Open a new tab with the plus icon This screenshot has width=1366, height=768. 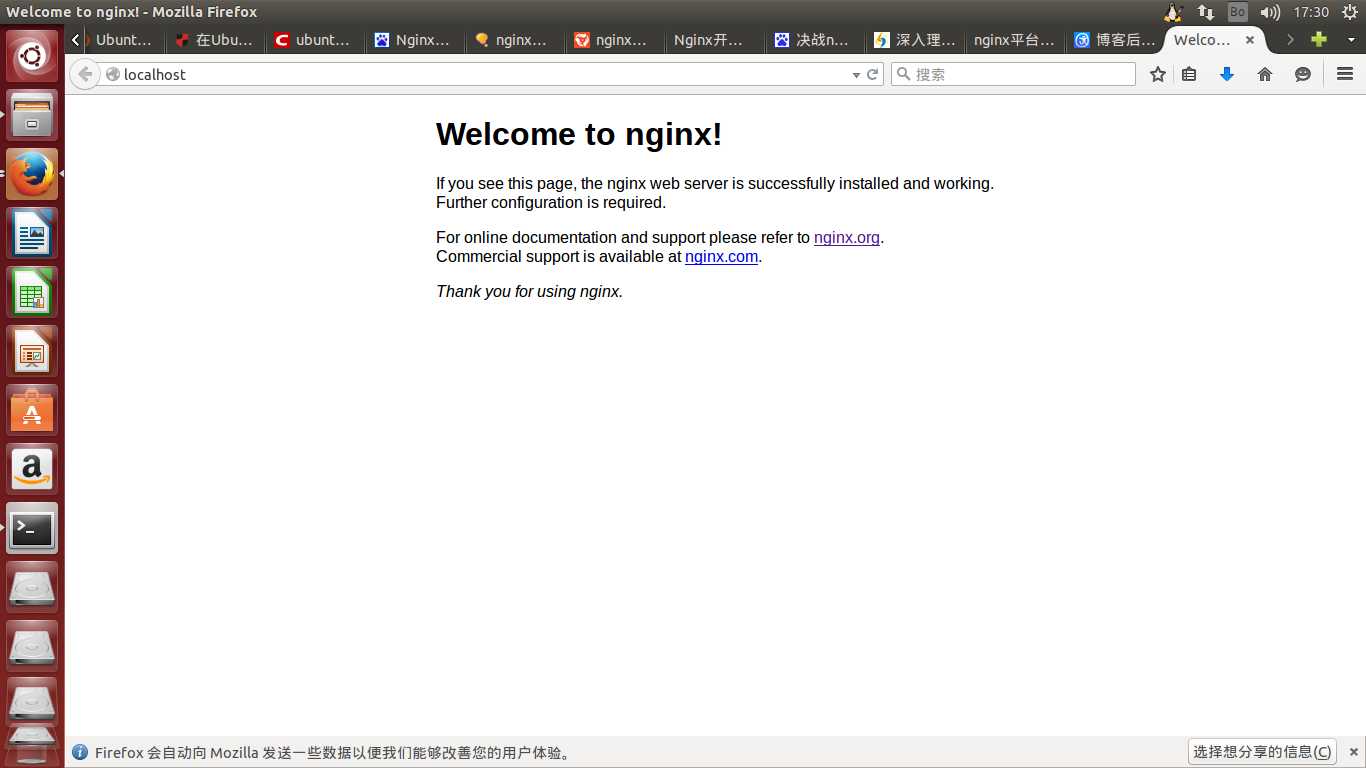tap(1319, 40)
